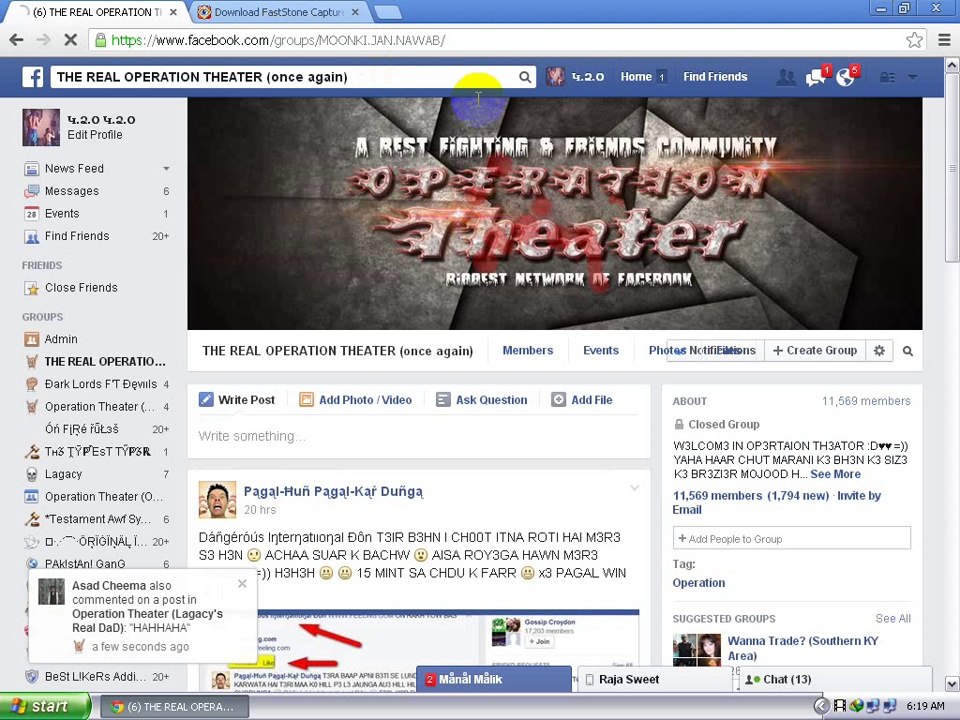Click Ask Question option
Viewport: 960px width, 720px height.
click(x=482, y=400)
